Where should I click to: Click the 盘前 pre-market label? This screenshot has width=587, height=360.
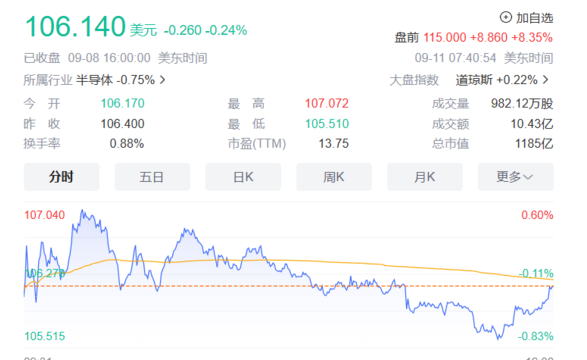pyautogui.click(x=407, y=37)
